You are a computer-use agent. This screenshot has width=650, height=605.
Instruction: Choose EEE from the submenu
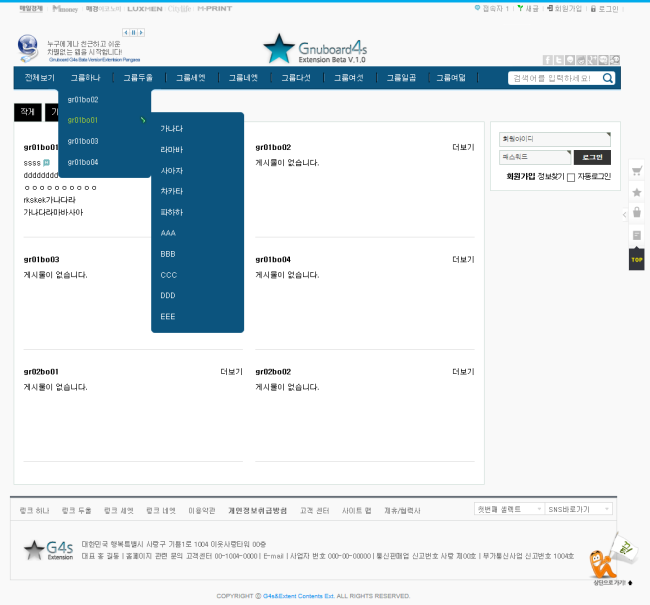tap(167, 316)
